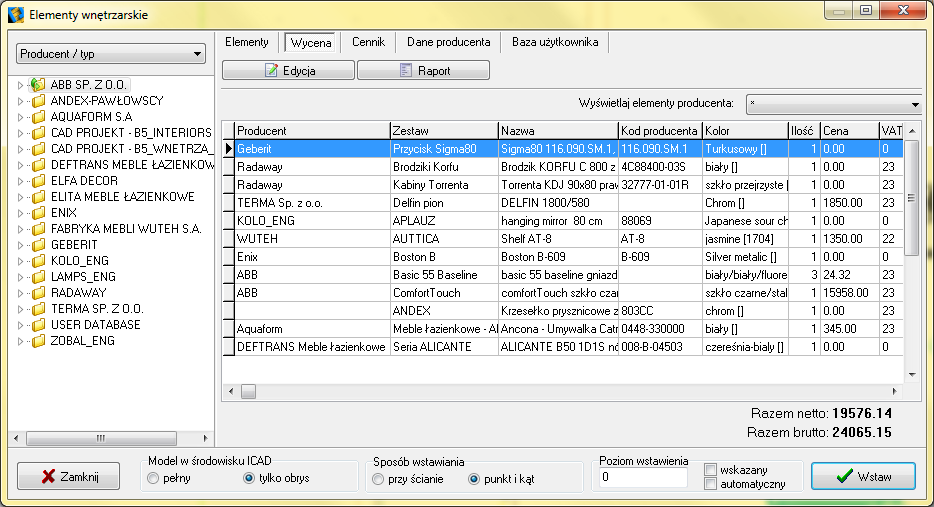Expand the AQUAFORM S.A tree node
934x507 pixels.
pos(20,117)
